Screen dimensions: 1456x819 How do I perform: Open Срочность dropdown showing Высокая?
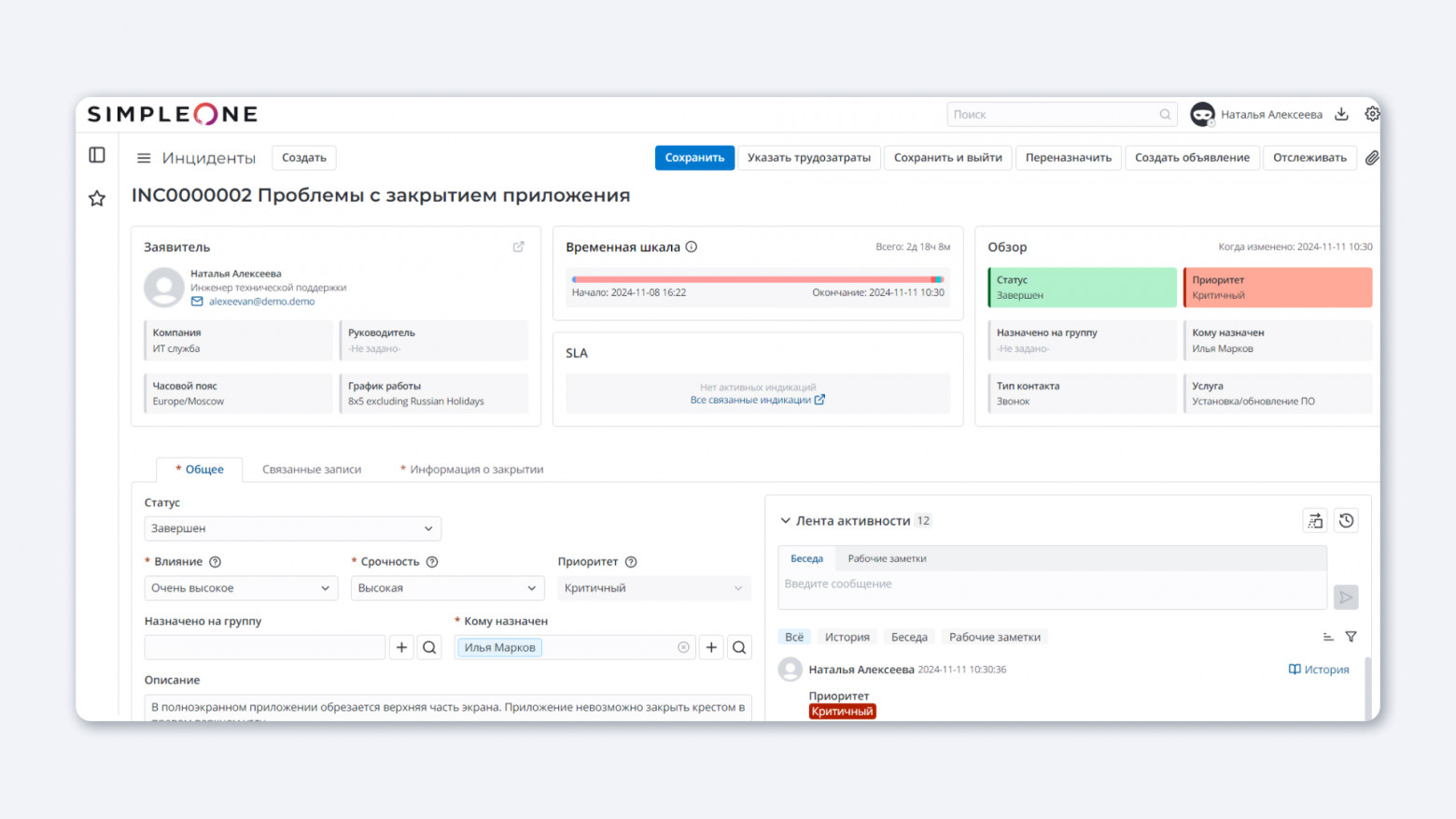pos(448,588)
